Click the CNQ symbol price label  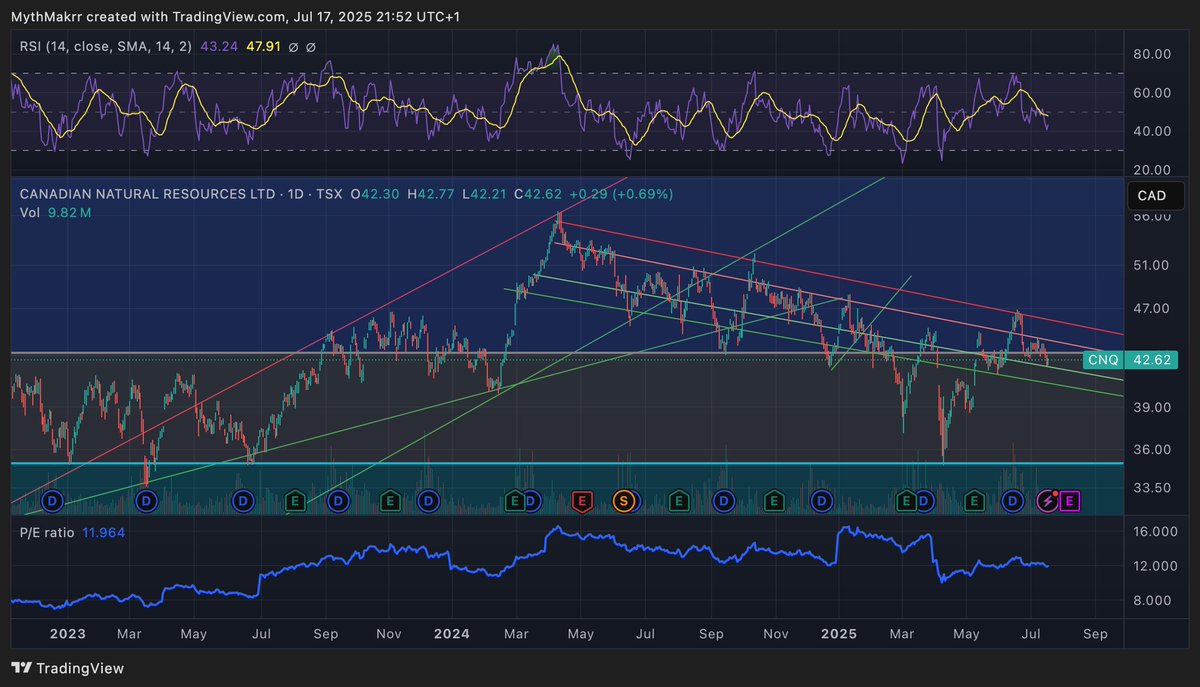[x=1103, y=359]
